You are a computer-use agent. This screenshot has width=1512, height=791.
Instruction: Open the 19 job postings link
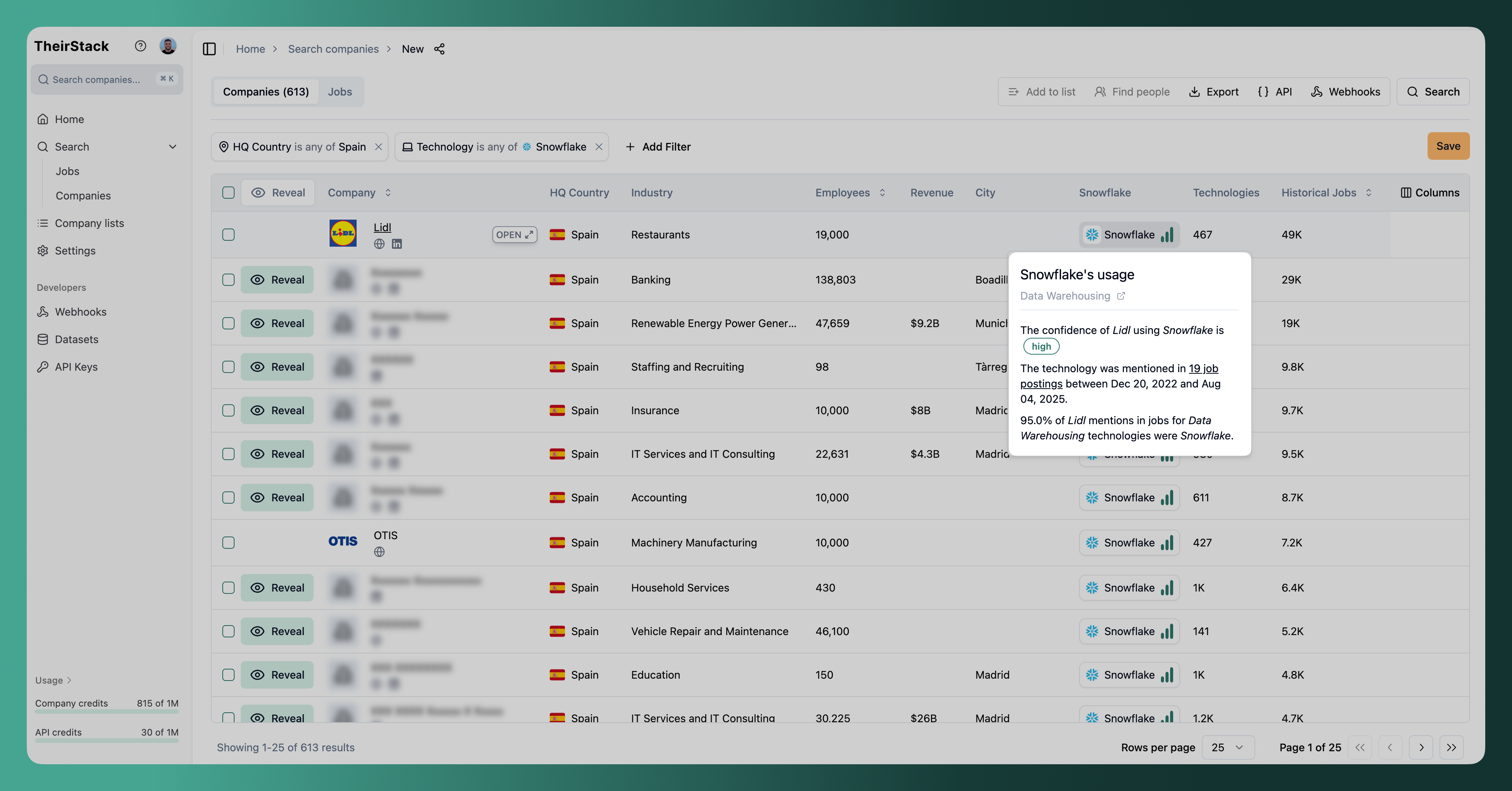point(1203,369)
